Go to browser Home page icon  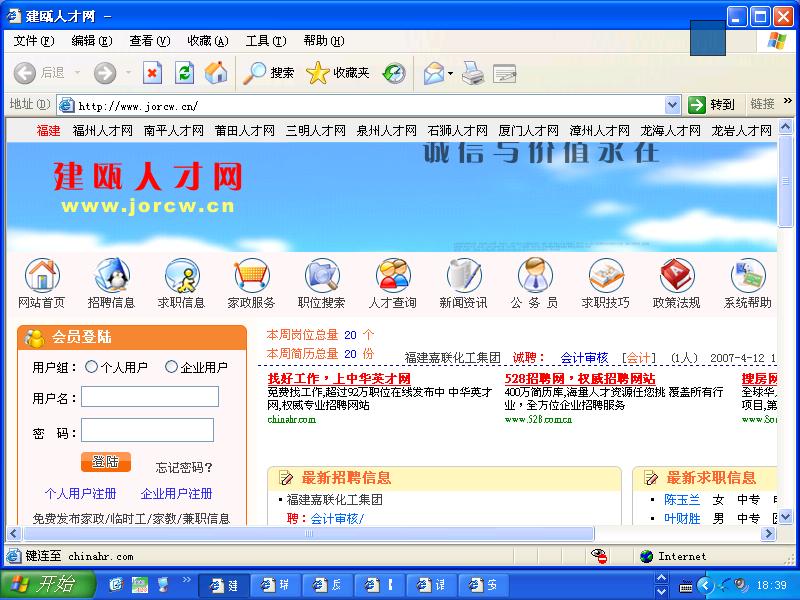pyautogui.click(x=216, y=73)
